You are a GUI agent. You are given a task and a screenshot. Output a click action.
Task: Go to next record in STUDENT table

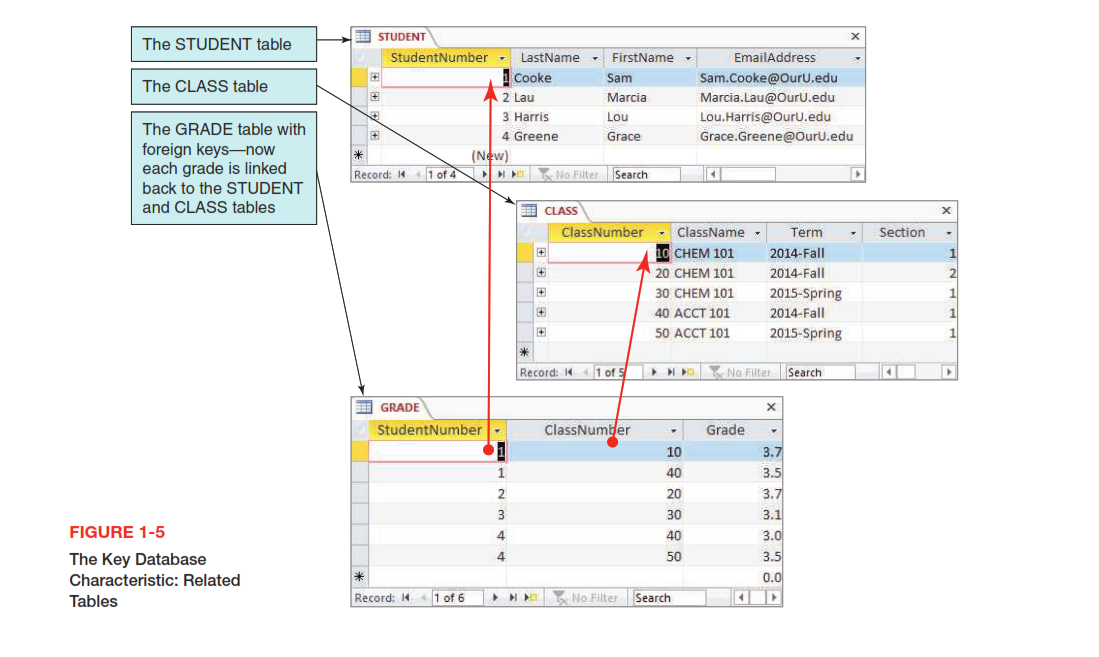pyautogui.click(x=484, y=175)
